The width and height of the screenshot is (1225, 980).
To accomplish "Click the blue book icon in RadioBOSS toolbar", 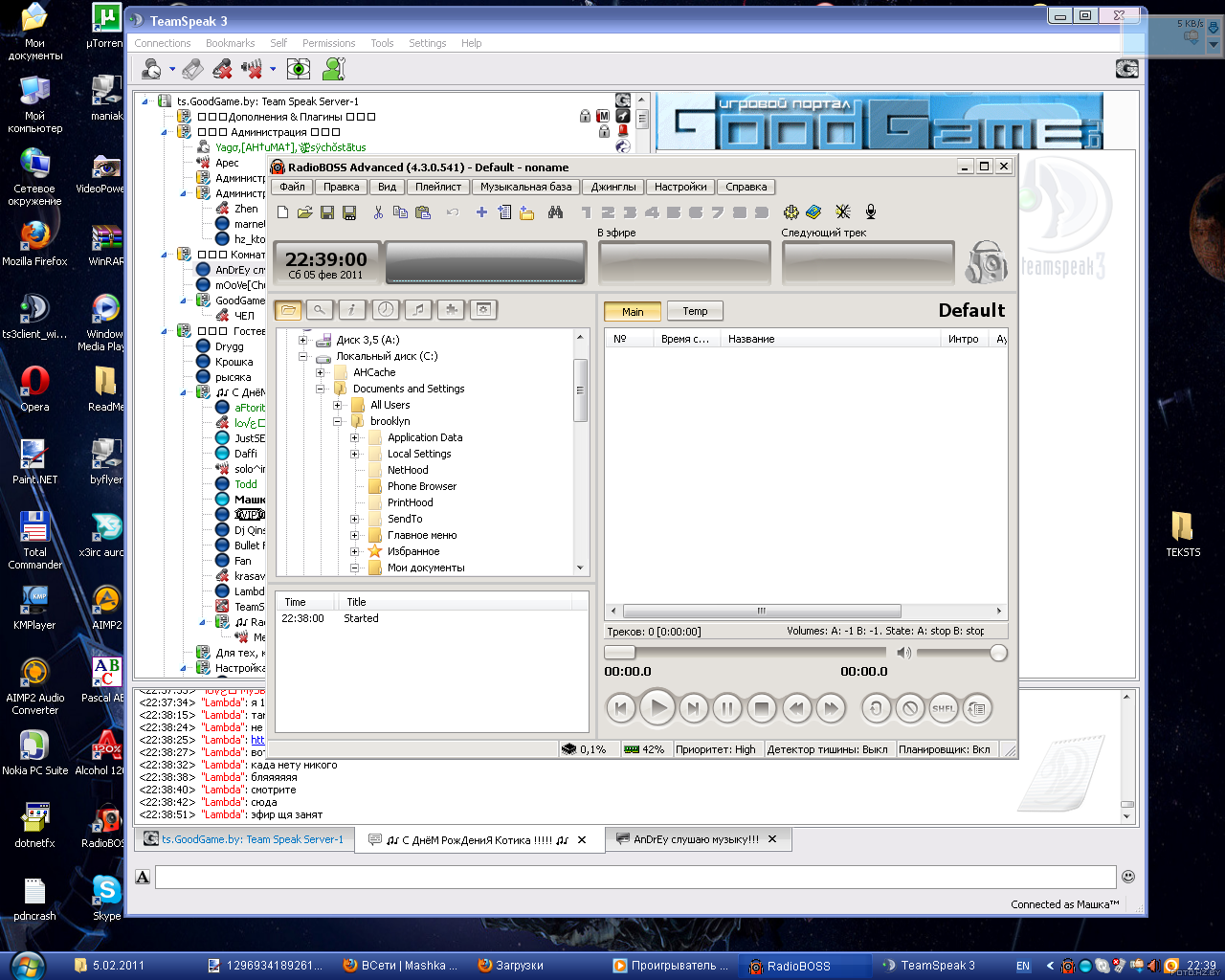I will point(813,212).
